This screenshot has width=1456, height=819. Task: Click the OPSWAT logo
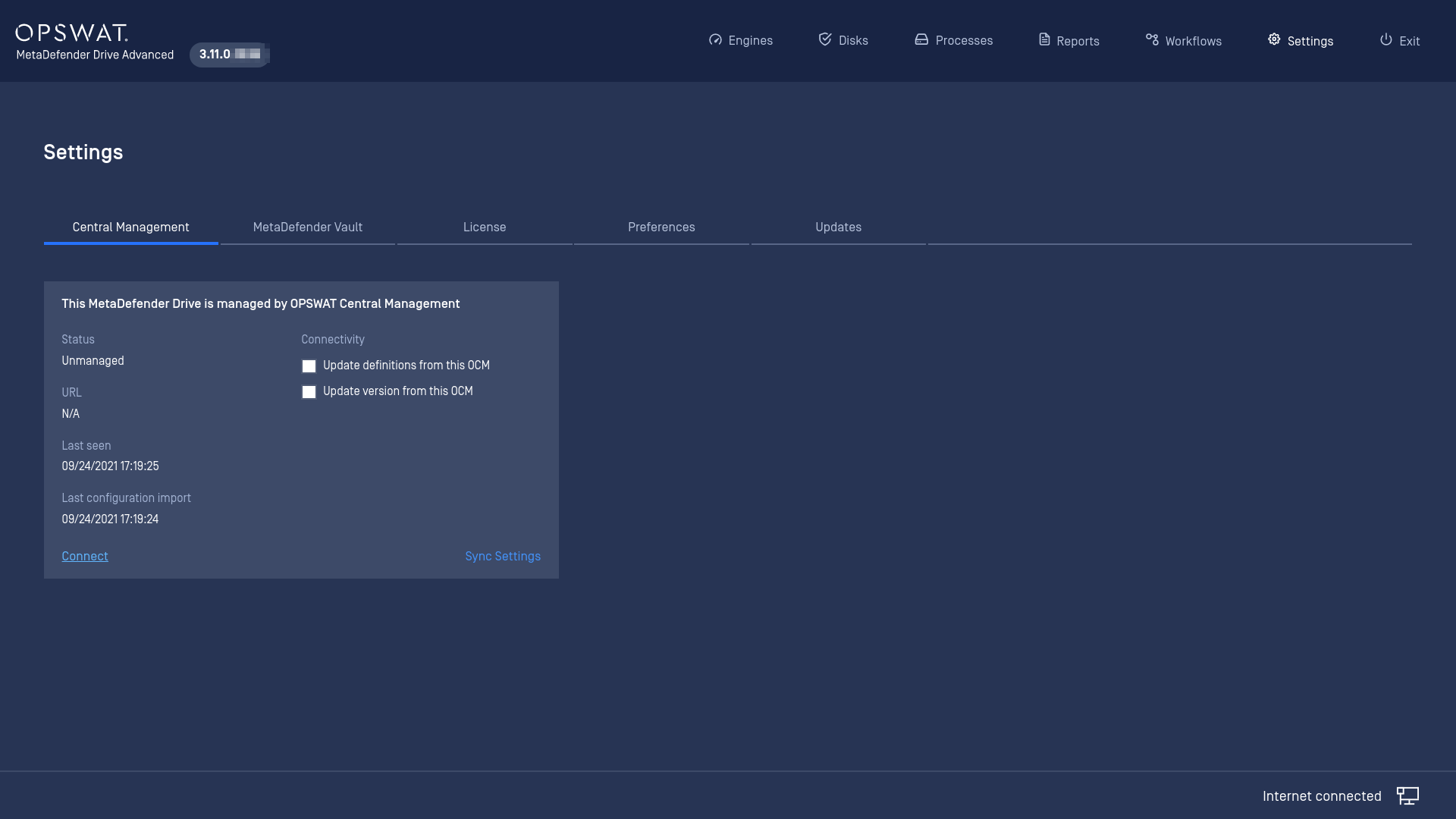72,33
